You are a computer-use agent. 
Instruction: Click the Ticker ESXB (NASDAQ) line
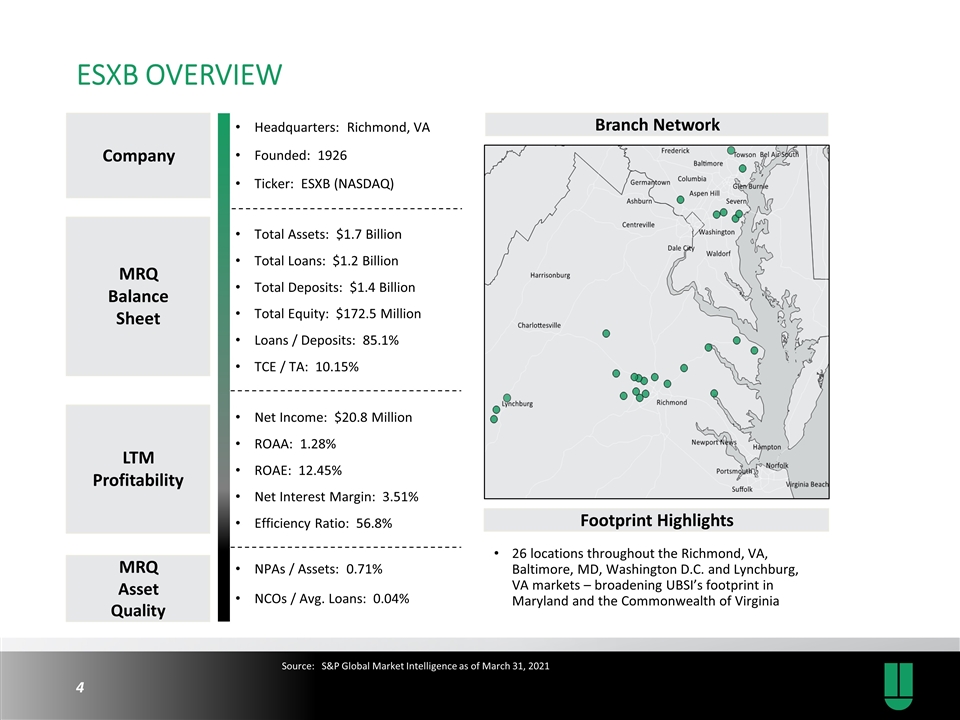(324, 184)
